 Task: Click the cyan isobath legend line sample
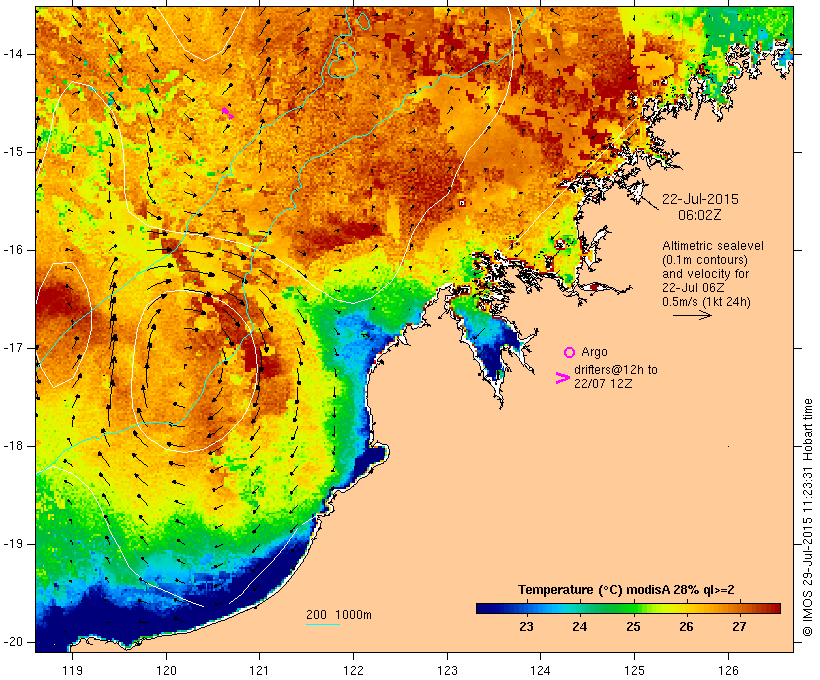click(x=323, y=625)
